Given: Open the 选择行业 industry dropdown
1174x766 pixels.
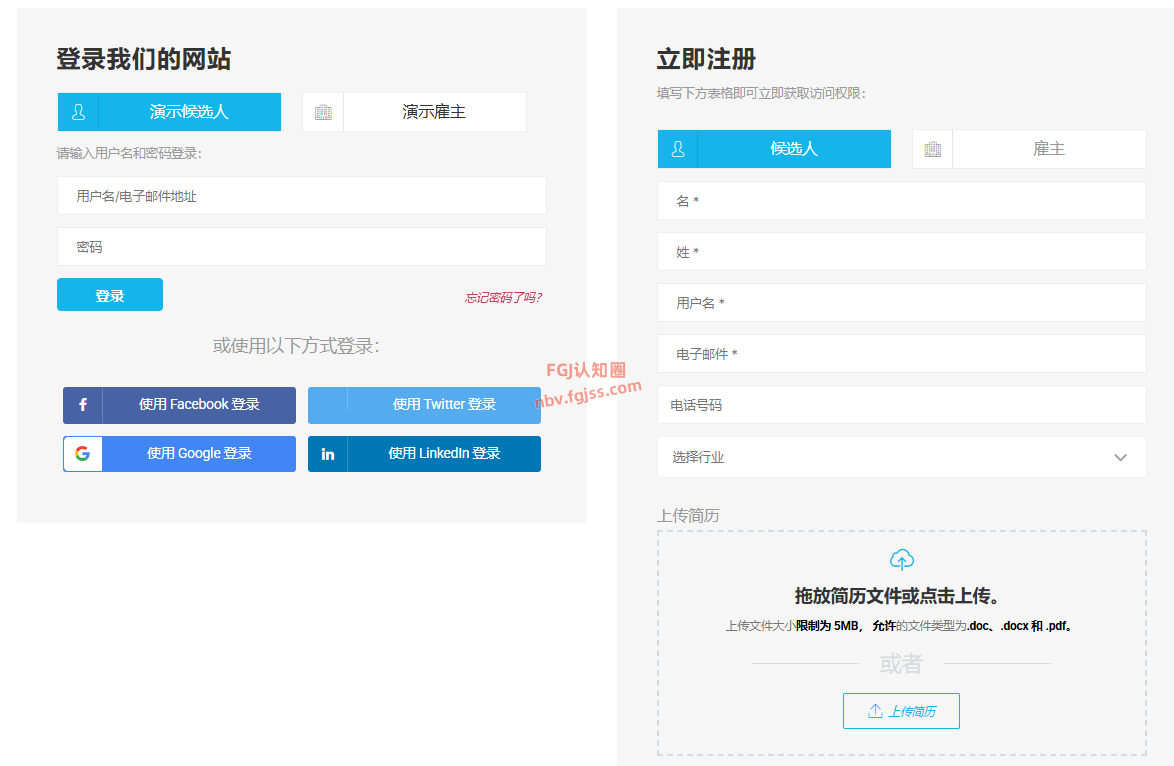Looking at the screenshot, I should pos(901,456).
